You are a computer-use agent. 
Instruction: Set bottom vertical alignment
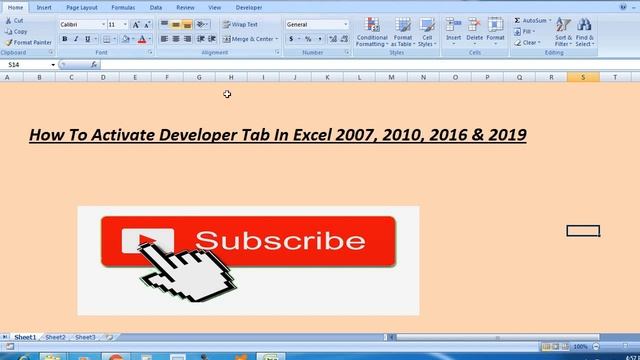[187, 25]
